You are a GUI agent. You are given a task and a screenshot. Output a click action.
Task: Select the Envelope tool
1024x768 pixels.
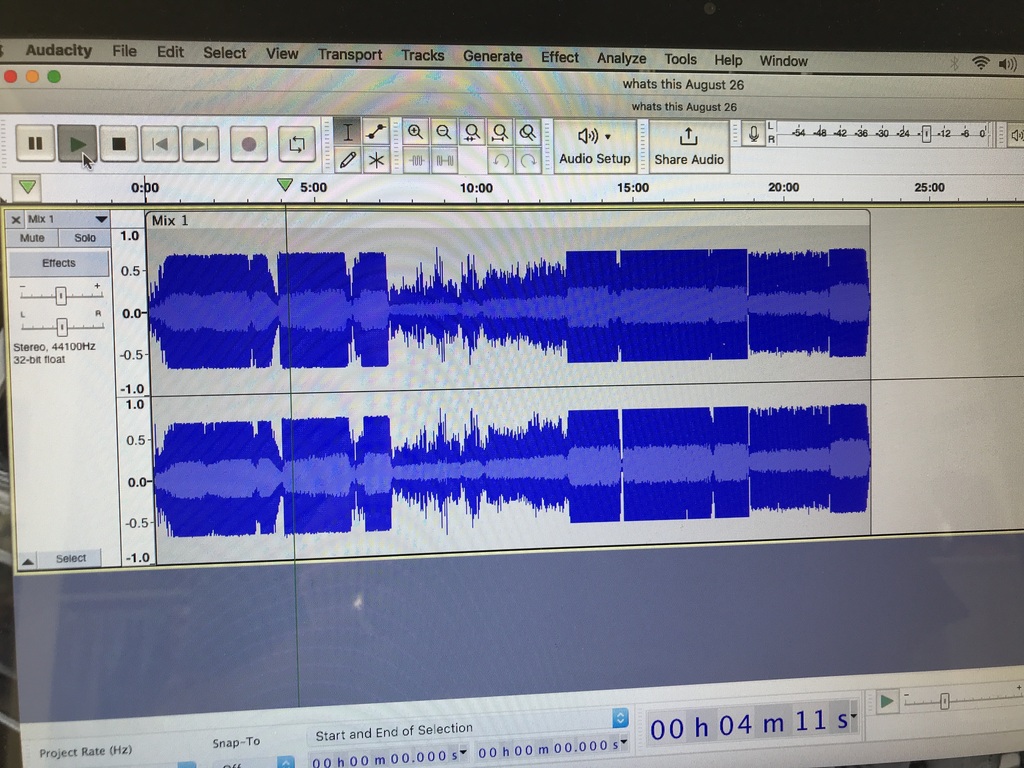376,132
